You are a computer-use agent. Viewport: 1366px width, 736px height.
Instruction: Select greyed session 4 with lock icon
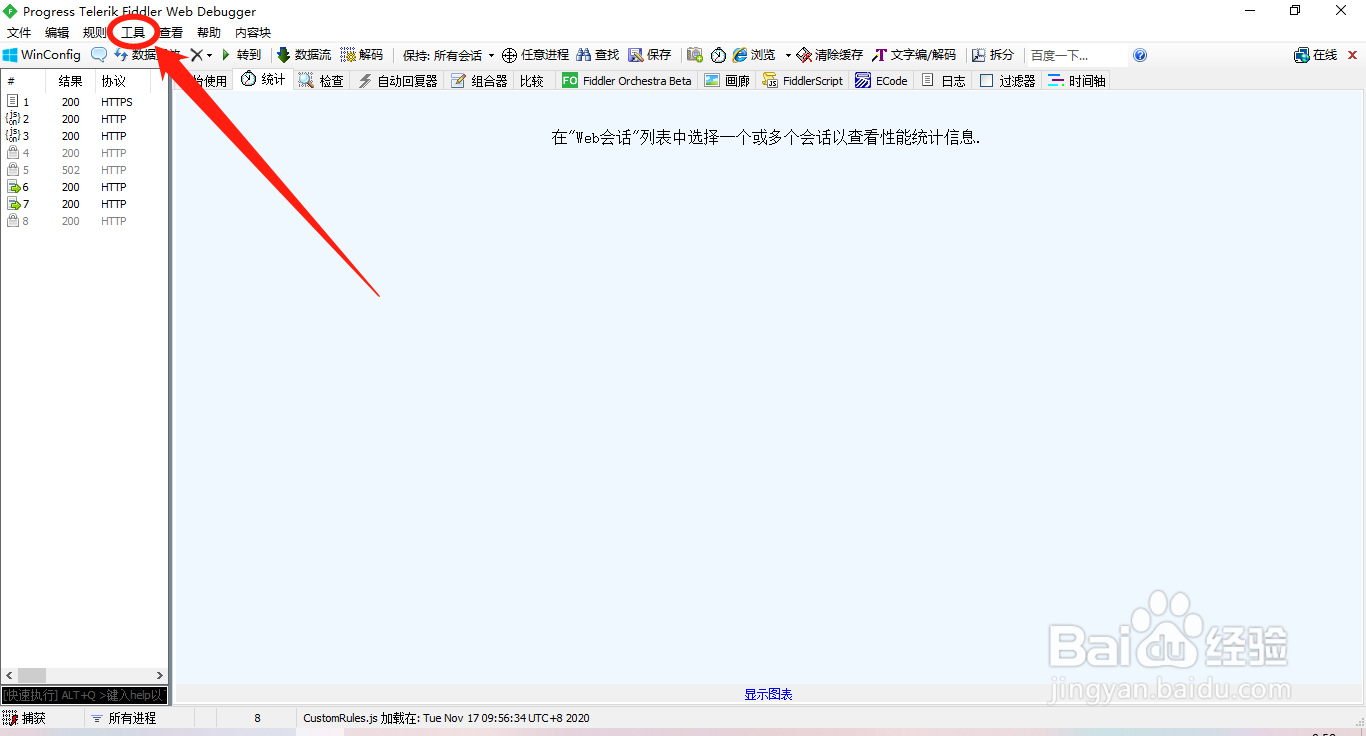tap(85, 153)
